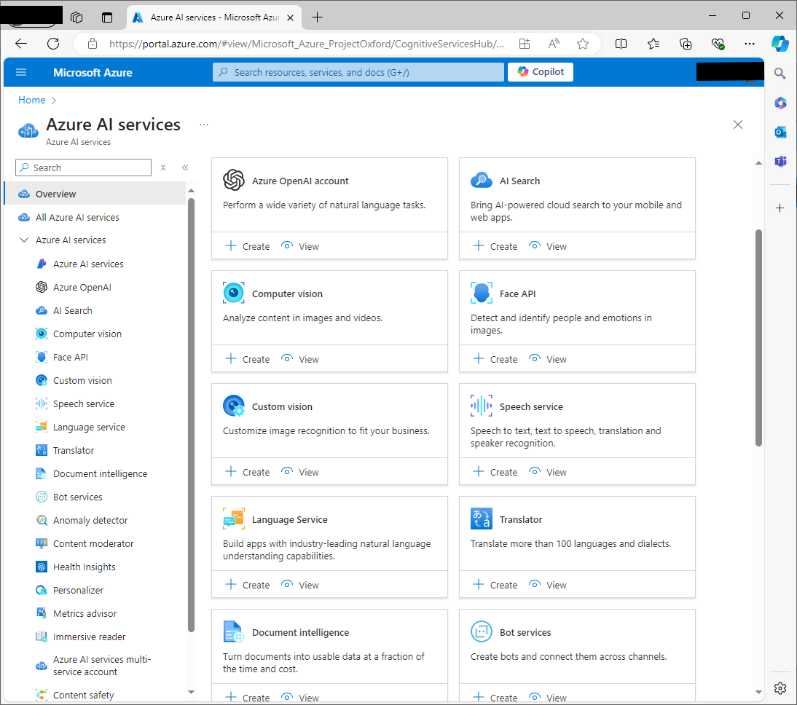
Task: Click the left menu vertical scrollbar
Action: click(x=191, y=415)
